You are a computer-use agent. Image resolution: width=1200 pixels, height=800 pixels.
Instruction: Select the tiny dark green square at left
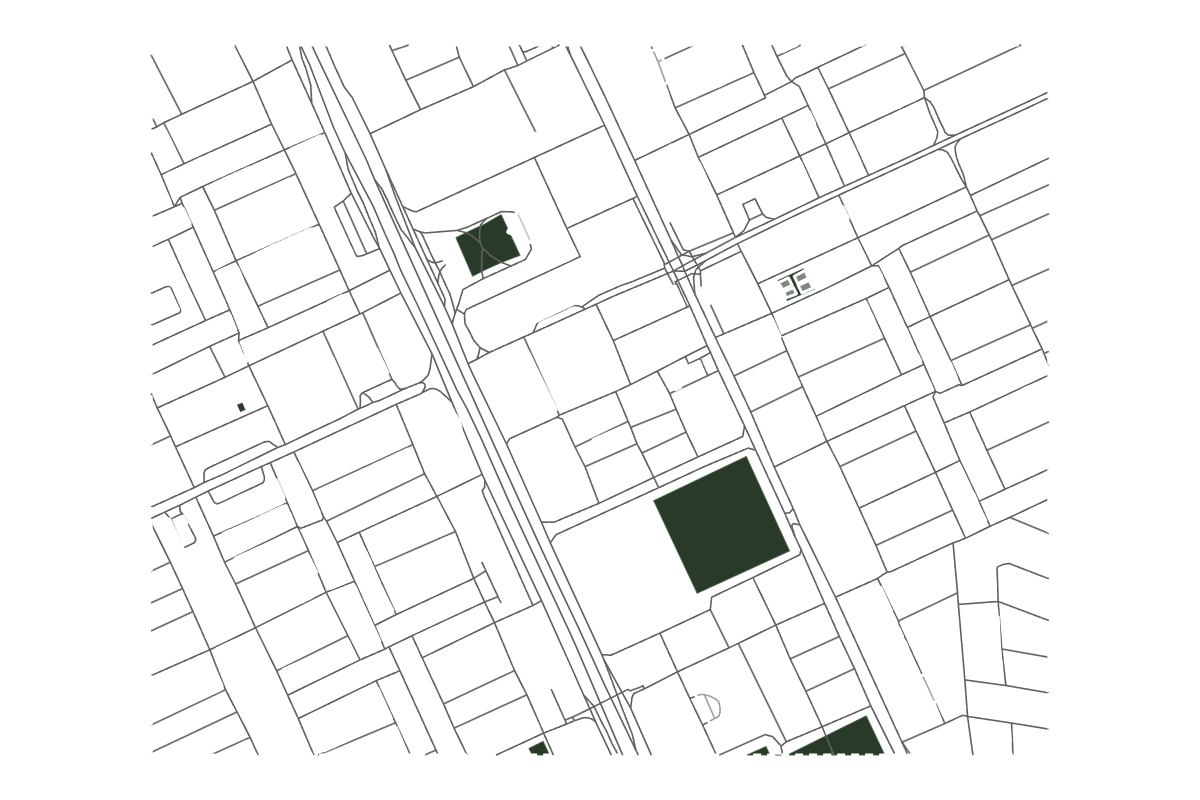click(241, 407)
